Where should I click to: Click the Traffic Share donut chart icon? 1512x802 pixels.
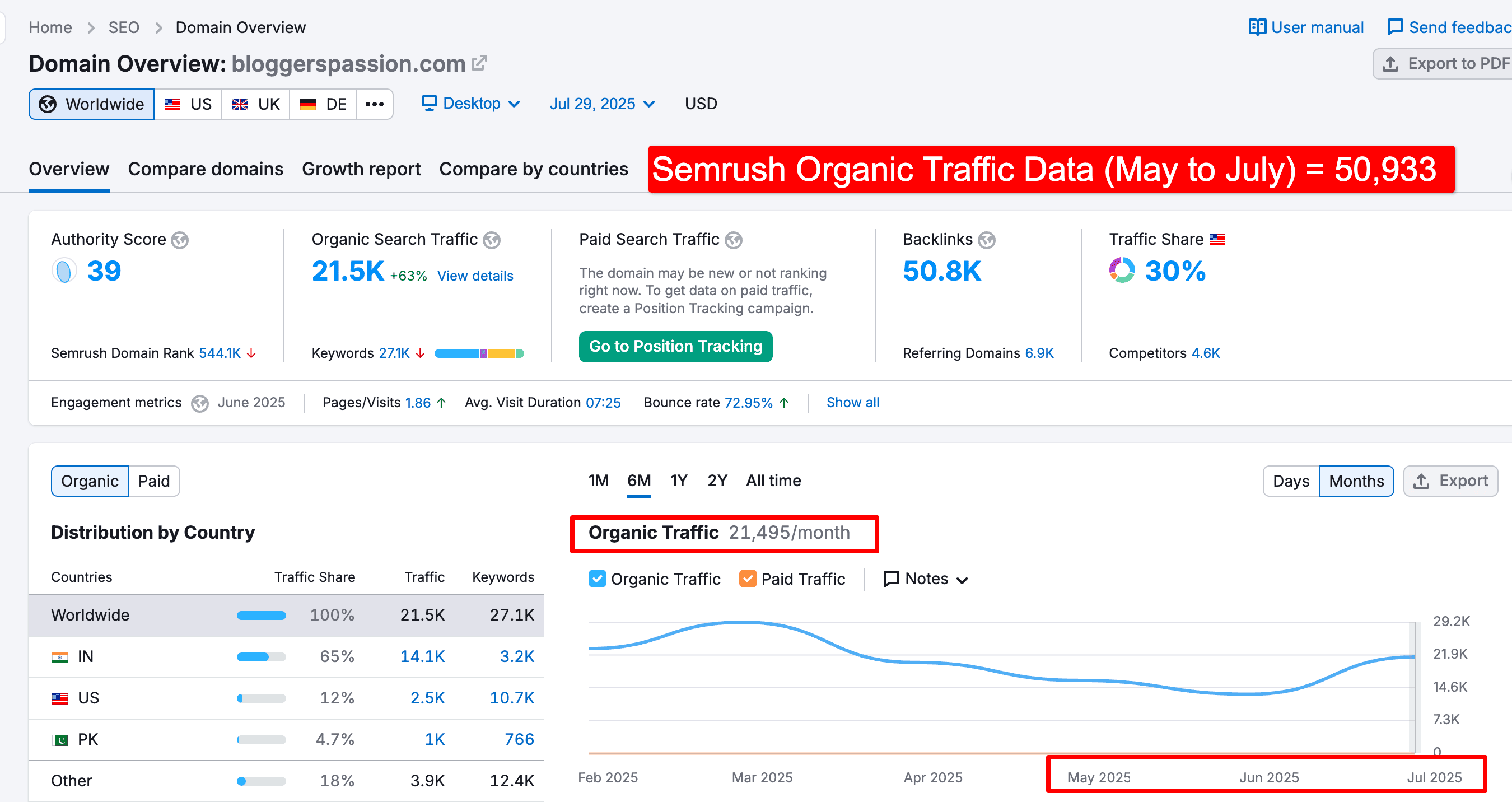coord(1122,271)
